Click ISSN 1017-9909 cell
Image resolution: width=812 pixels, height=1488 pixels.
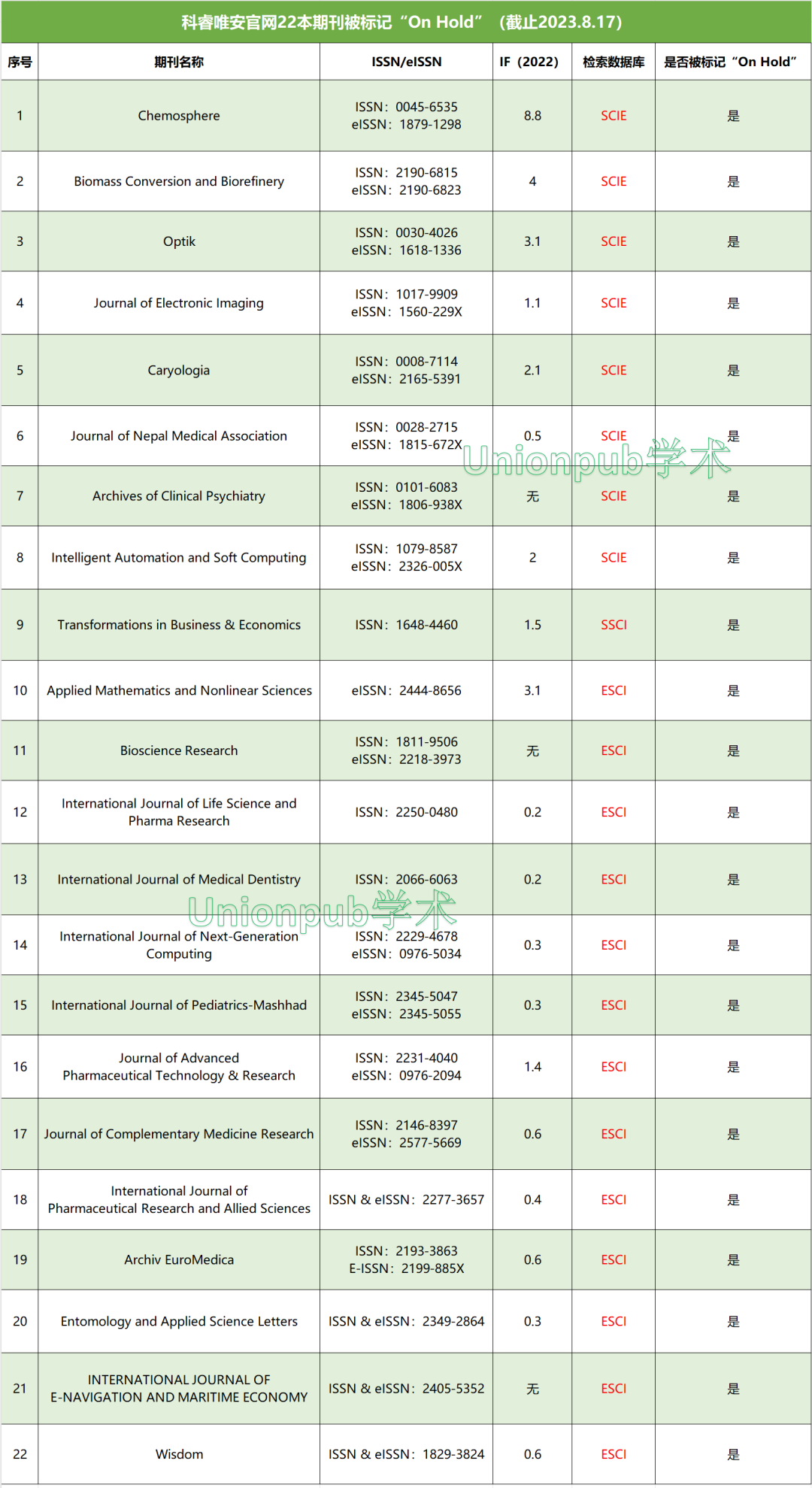pos(407,303)
